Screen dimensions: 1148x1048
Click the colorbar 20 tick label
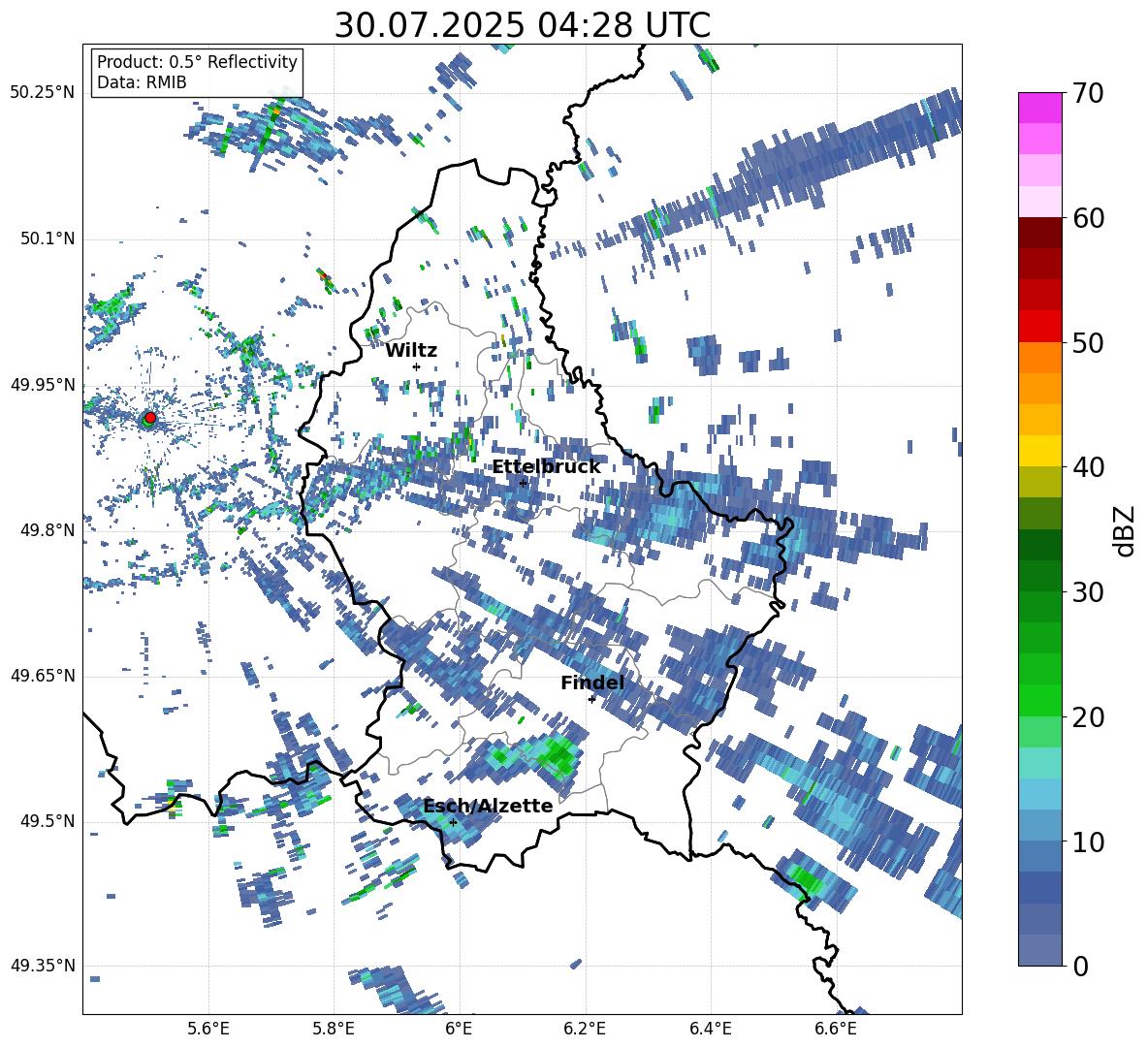1087,716
